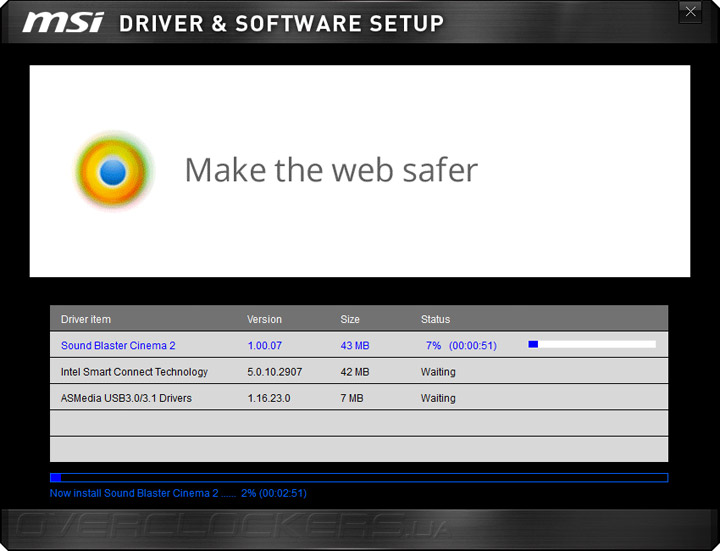Click the 'Version' column header
The width and height of the screenshot is (720, 551).
click(x=264, y=319)
